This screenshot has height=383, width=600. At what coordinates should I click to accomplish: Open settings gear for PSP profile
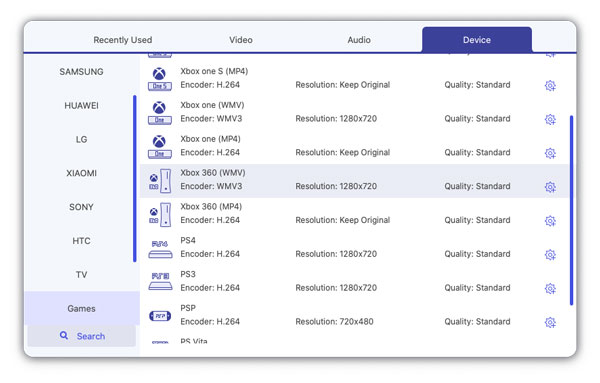(x=550, y=323)
